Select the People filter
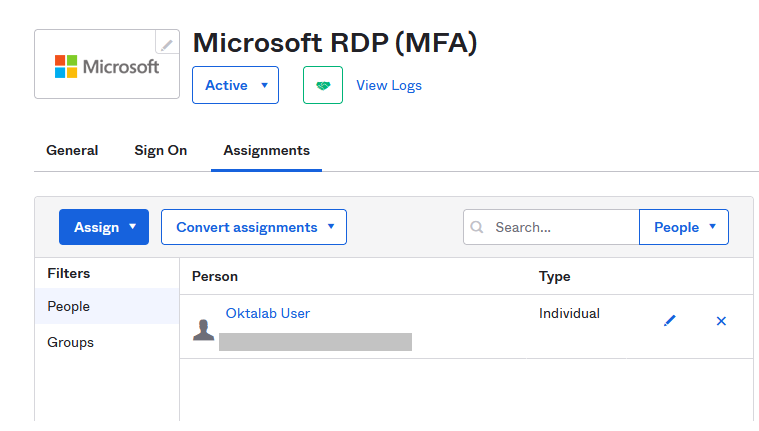759x431 pixels. 107,306
